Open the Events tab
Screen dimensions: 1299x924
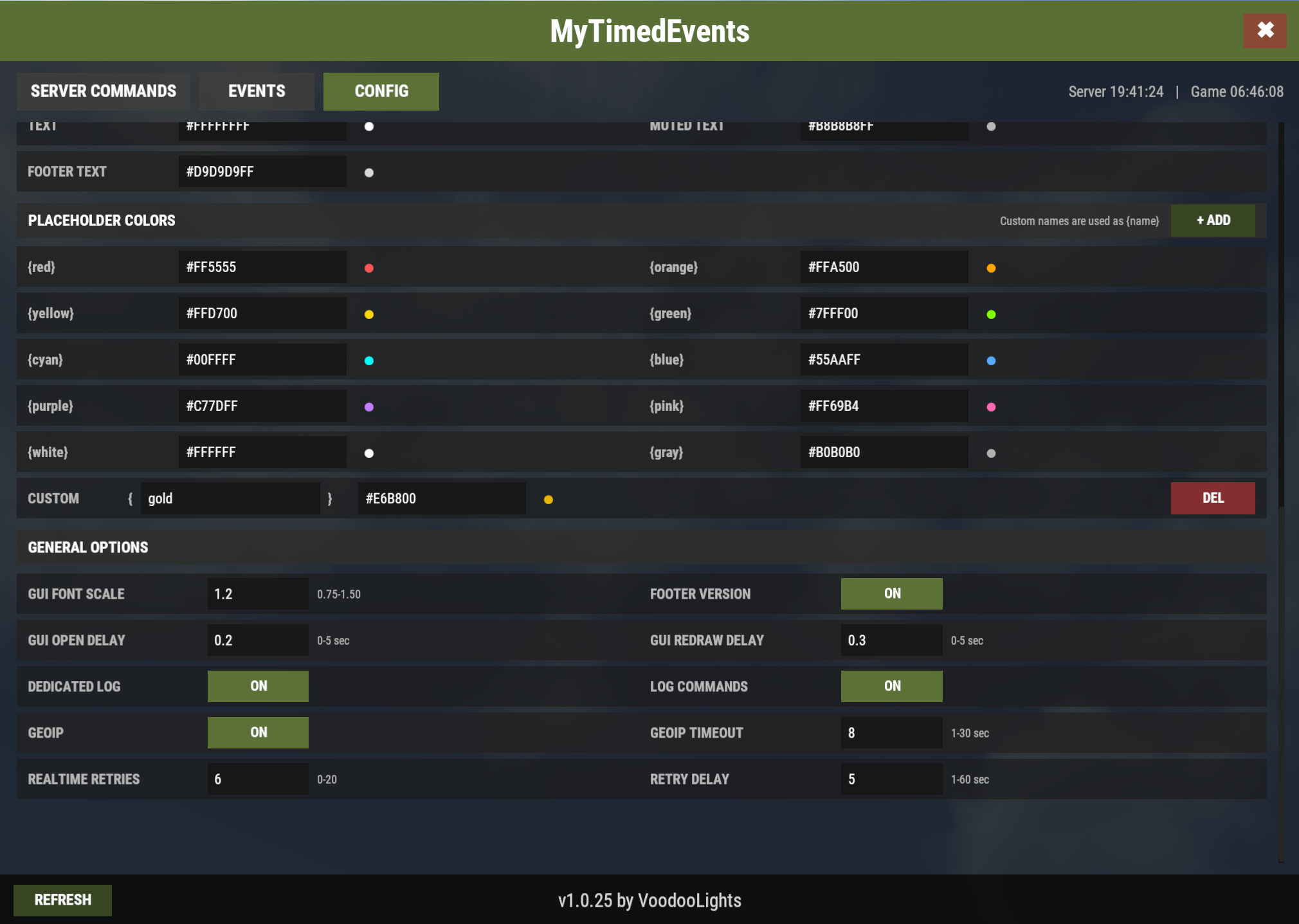click(257, 91)
